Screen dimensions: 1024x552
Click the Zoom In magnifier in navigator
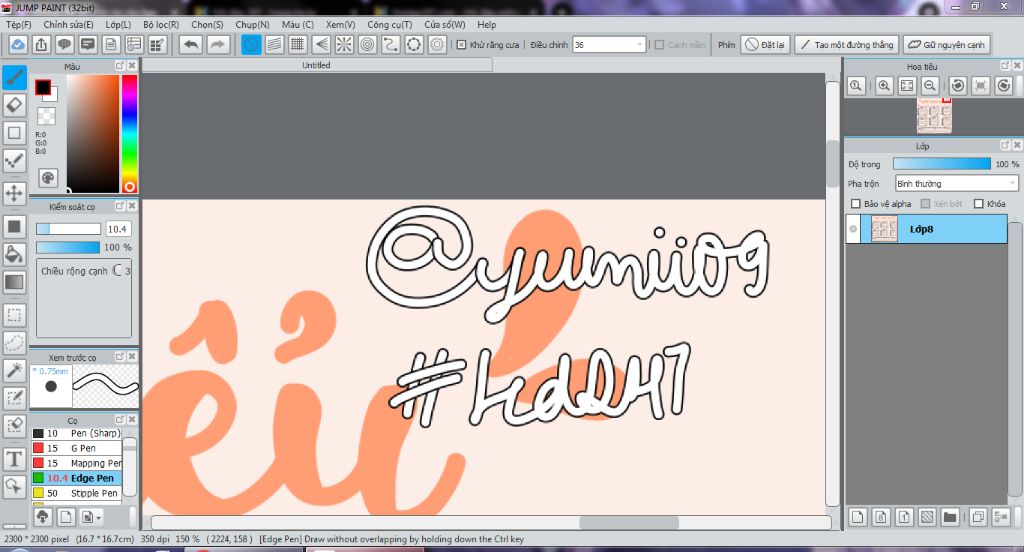click(x=884, y=86)
